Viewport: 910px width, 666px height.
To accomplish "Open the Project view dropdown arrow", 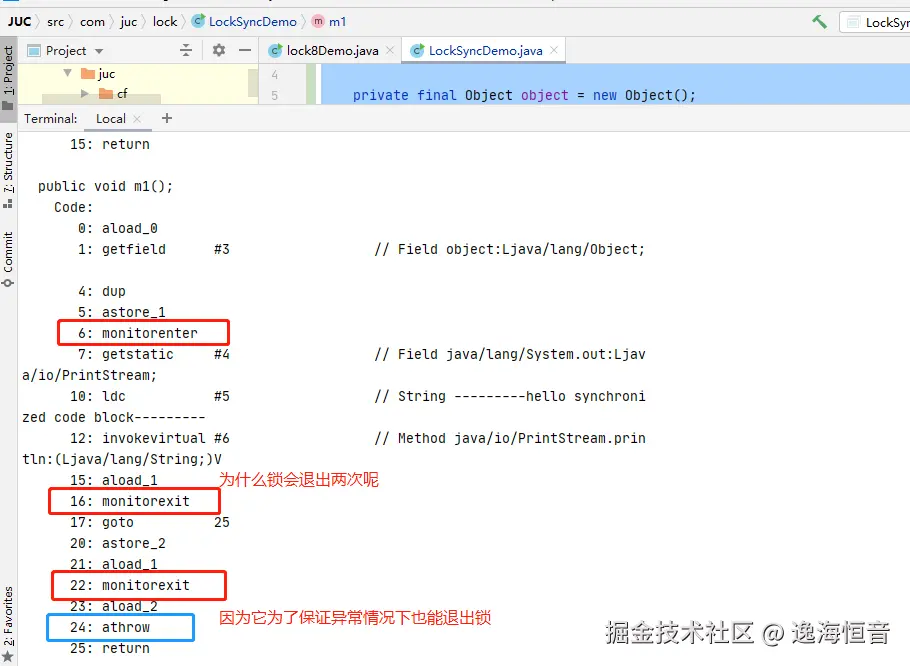I will [99, 51].
